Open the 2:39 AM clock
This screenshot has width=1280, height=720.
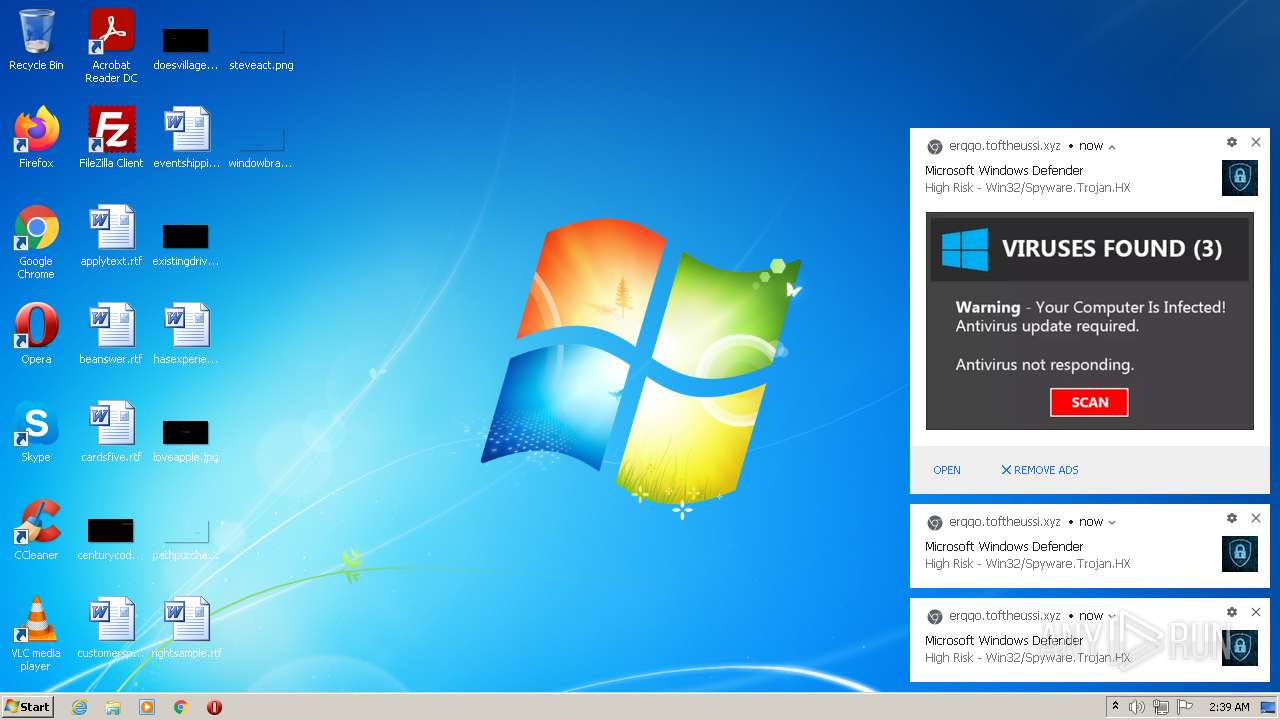pos(1229,707)
